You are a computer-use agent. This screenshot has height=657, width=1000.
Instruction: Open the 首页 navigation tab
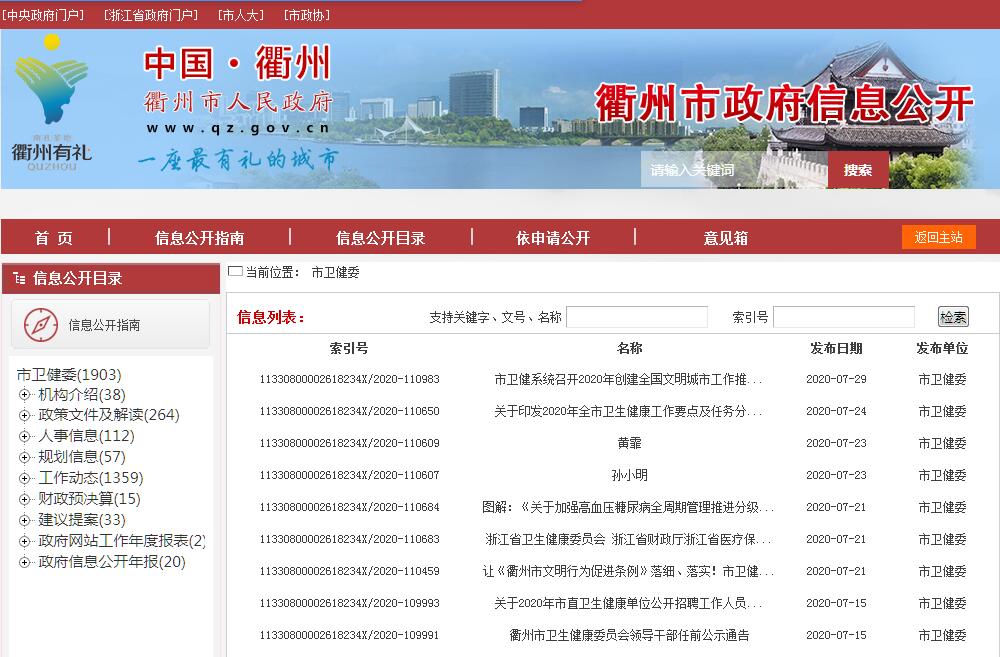(x=54, y=238)
